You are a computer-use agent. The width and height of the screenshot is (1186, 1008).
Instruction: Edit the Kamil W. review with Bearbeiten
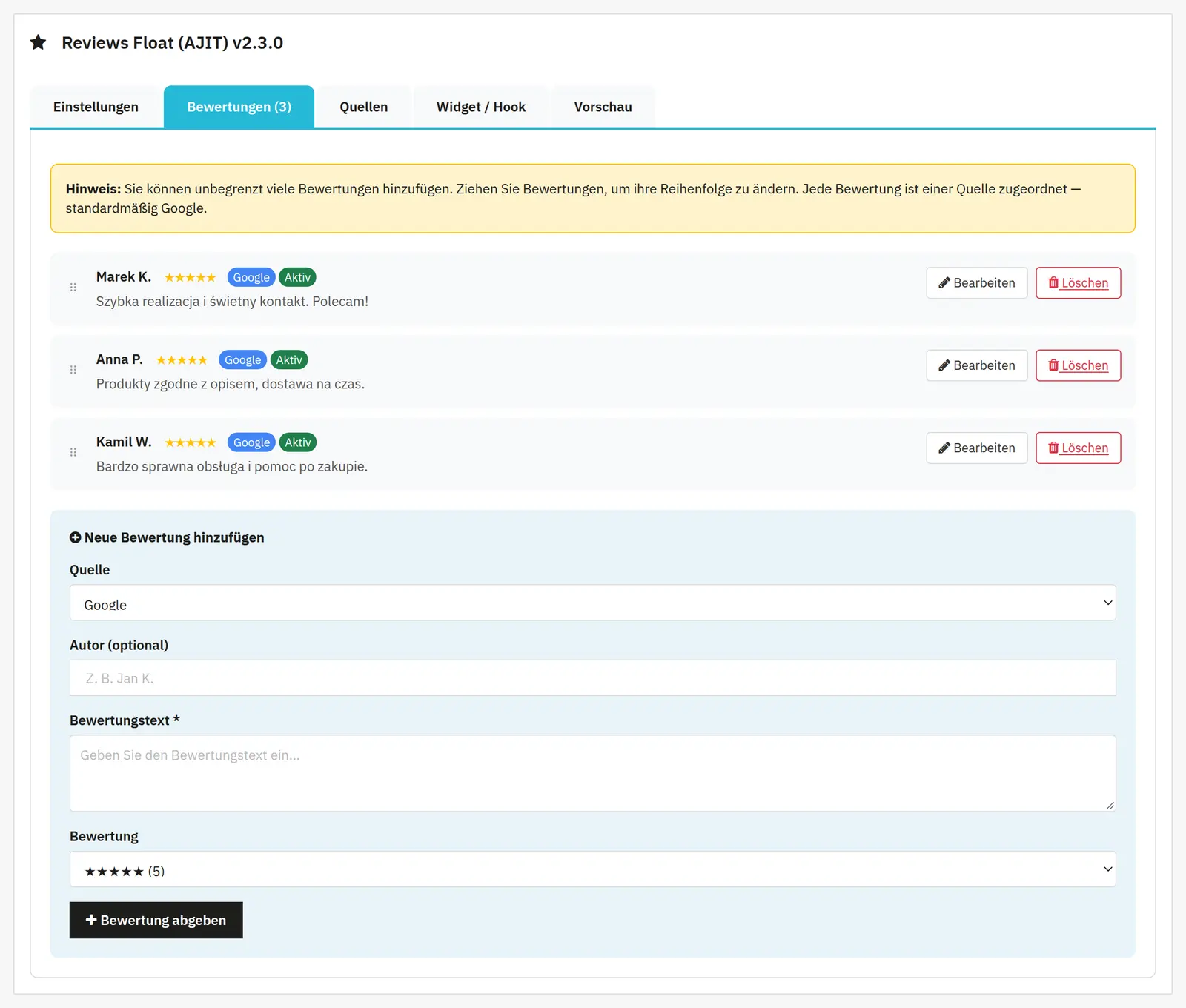coord(977,448)
